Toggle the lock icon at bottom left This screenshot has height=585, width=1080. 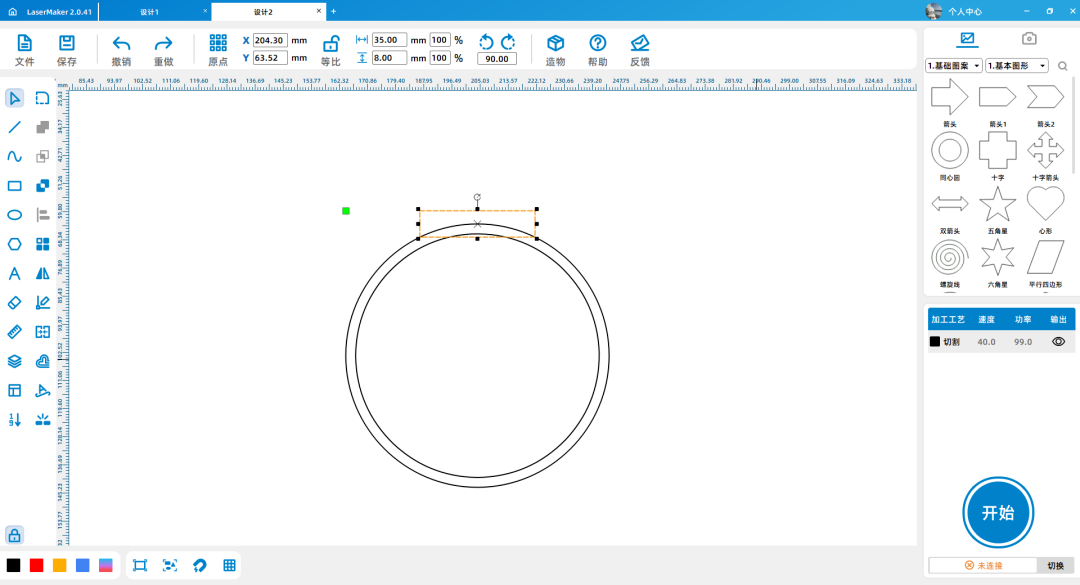click(x=15, y=534)
